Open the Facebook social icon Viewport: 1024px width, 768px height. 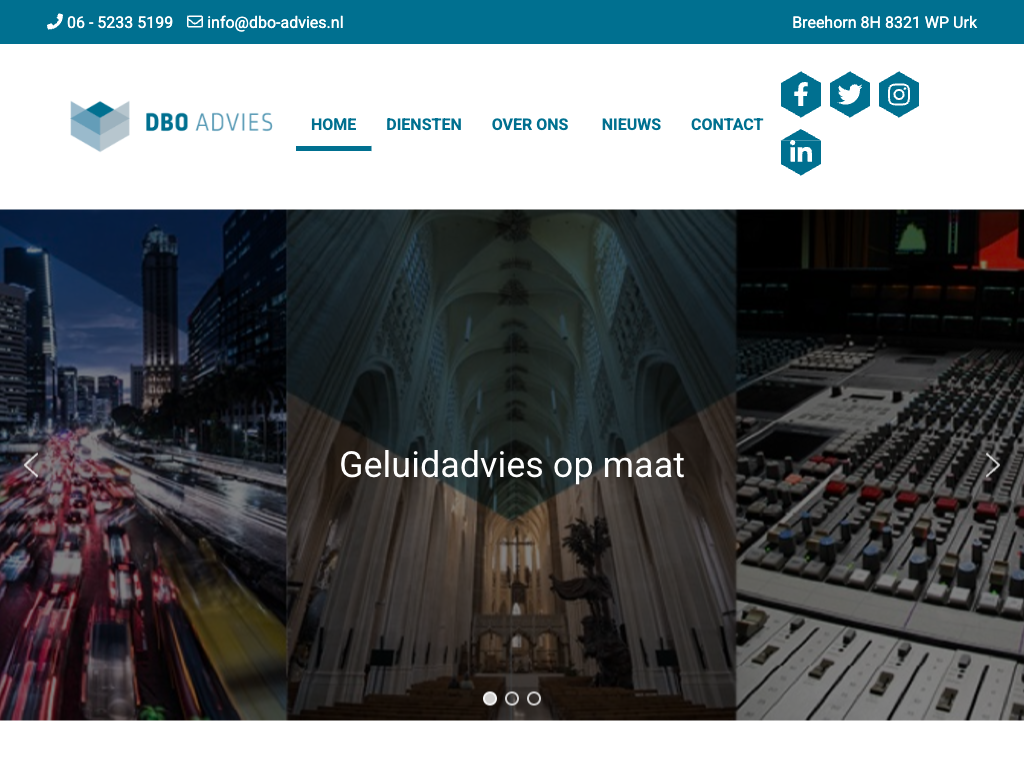801,95
